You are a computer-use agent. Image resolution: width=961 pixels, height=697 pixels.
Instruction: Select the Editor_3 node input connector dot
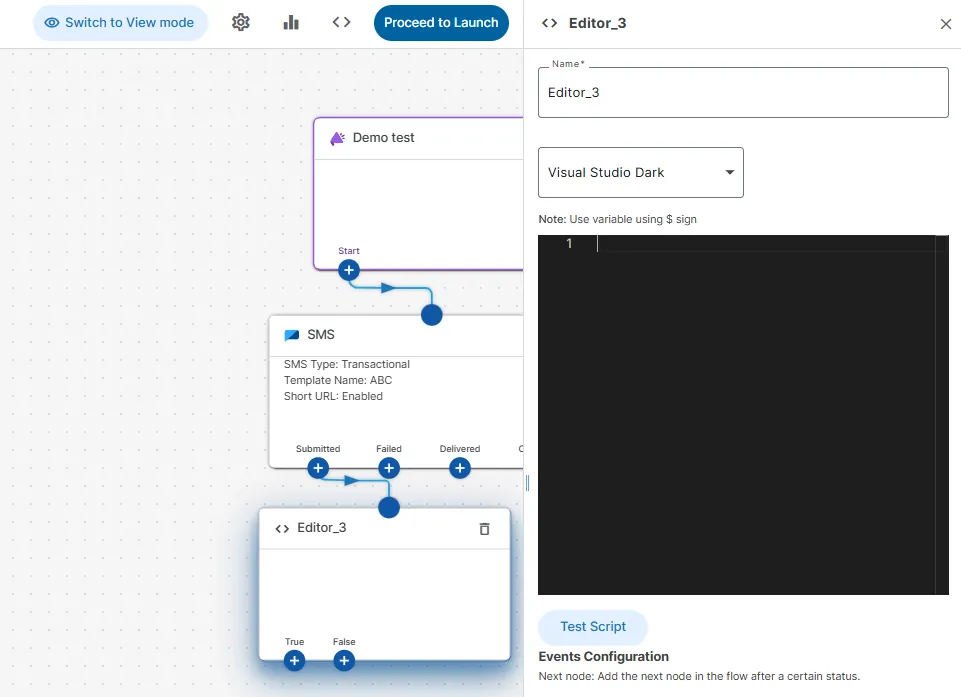tap(389, 508)
